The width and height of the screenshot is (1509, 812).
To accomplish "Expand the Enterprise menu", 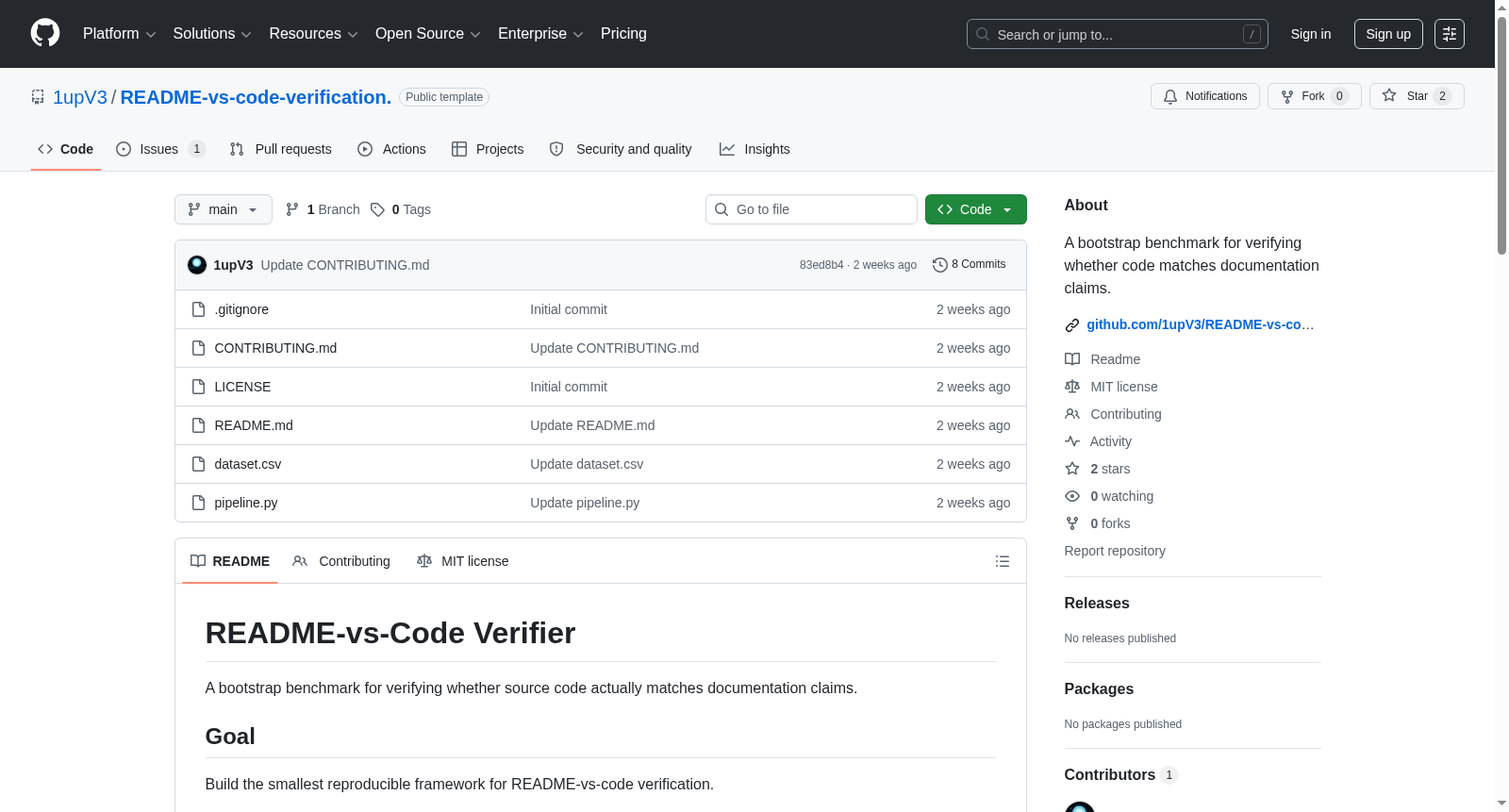I will click(540, 34).
